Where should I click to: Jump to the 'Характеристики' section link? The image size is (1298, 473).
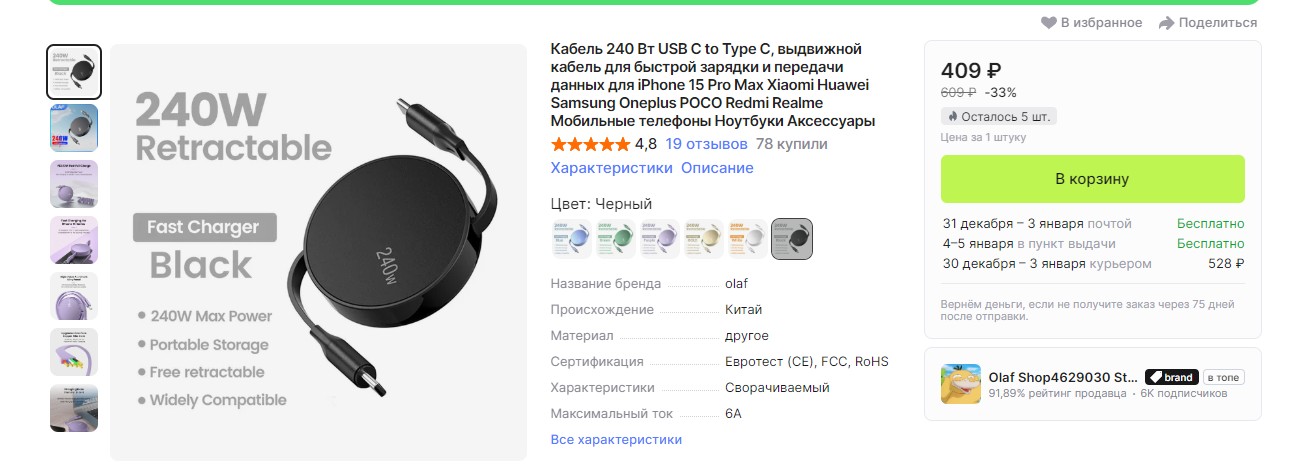coord(612,168)
